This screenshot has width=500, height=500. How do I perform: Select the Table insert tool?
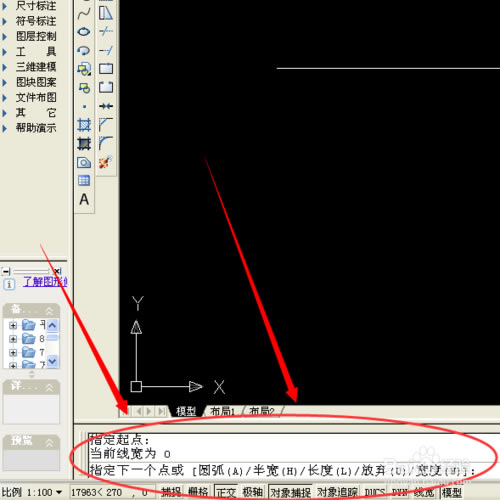84,181
